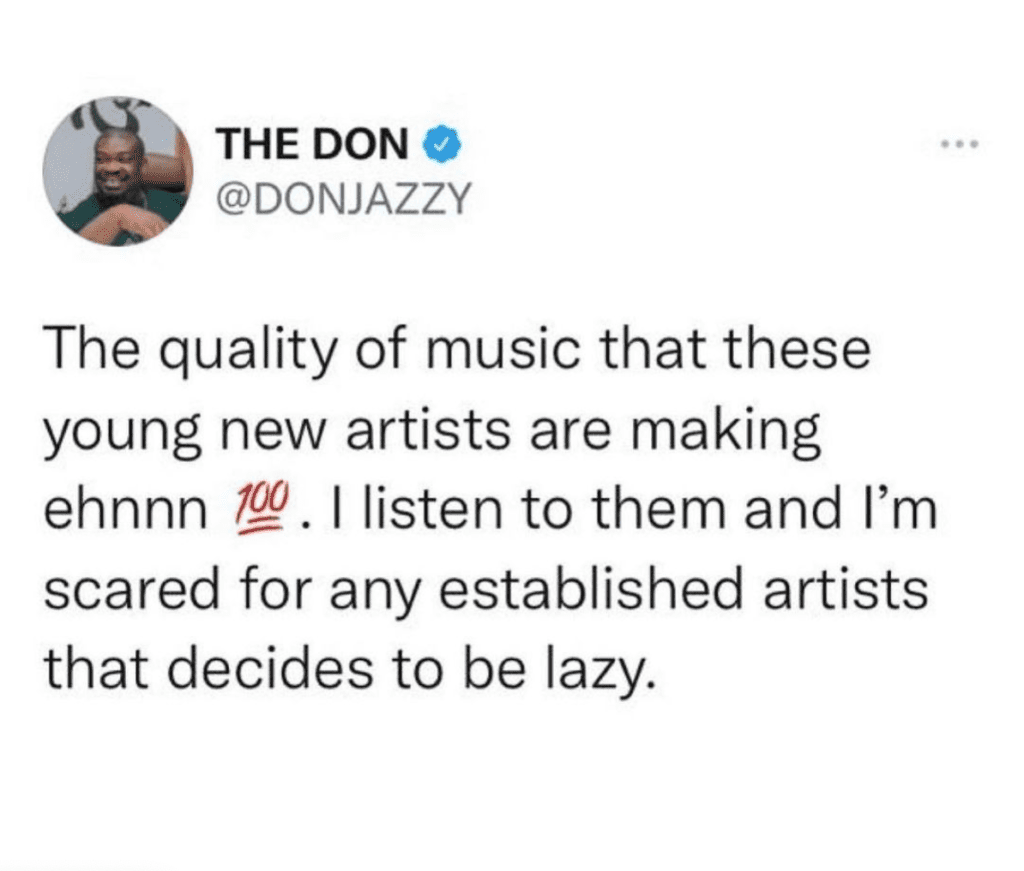Open the three-dot more options menu
This screenshot has height=871, width=1024.
(960, 144)
